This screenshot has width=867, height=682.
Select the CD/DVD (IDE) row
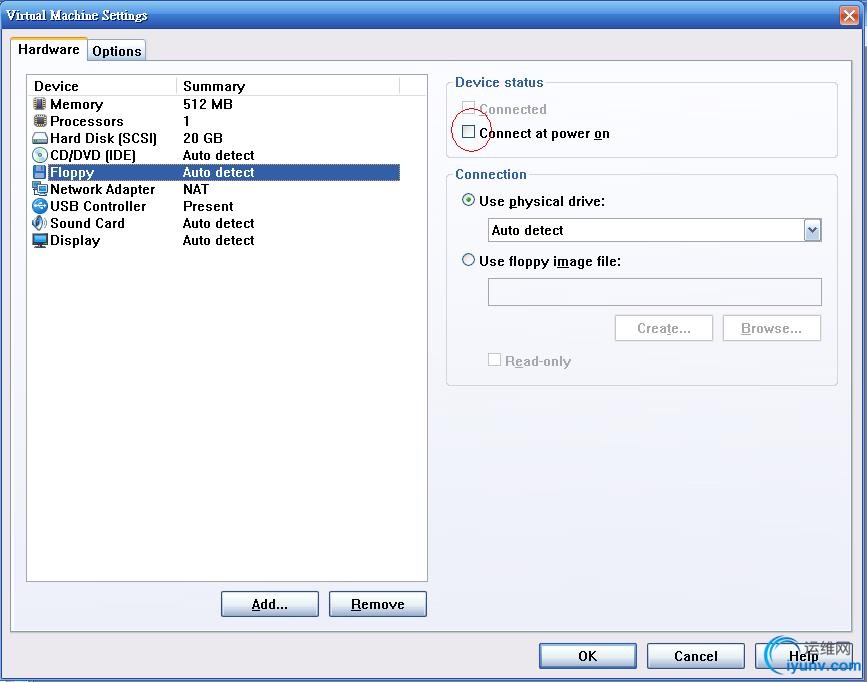click(x=216, y=155)
